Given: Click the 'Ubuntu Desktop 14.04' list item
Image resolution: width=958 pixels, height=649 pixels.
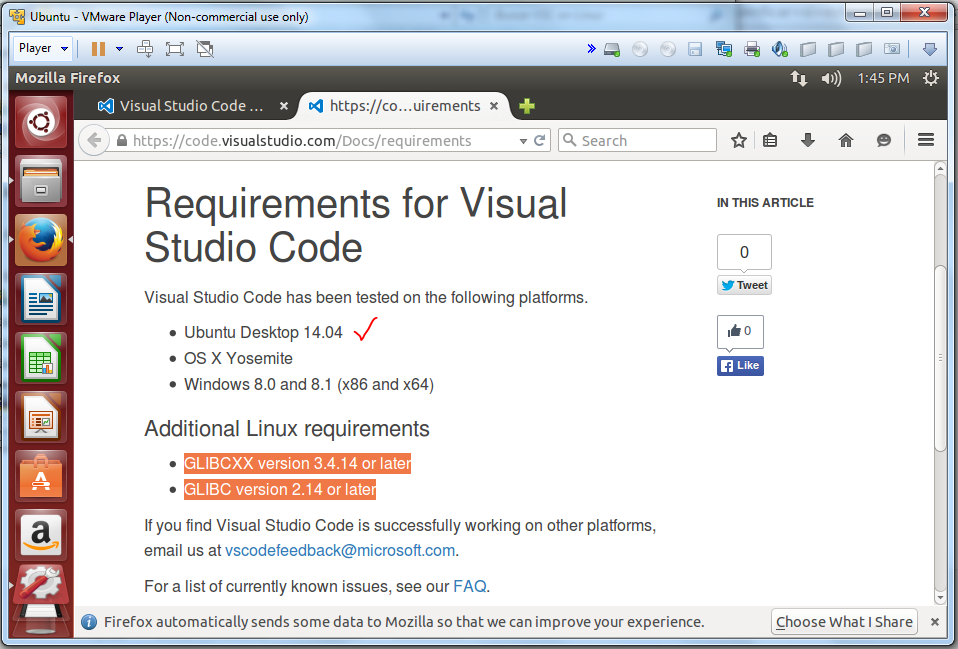Looking at the screenshot, I should pos(263,332).
